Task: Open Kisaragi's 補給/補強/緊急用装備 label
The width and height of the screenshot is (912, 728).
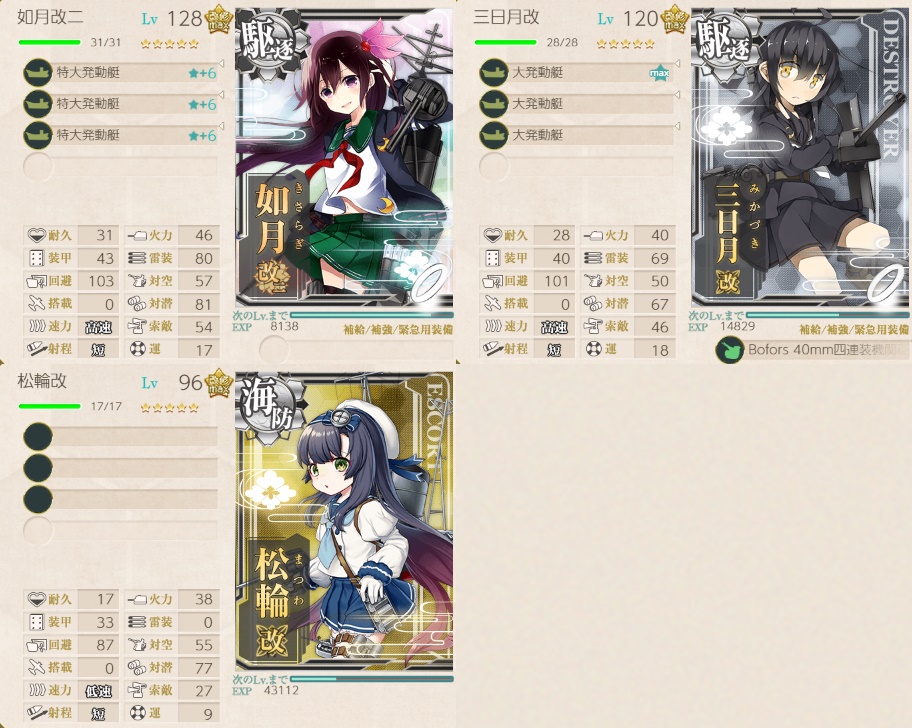Action: tap(398, 330)
